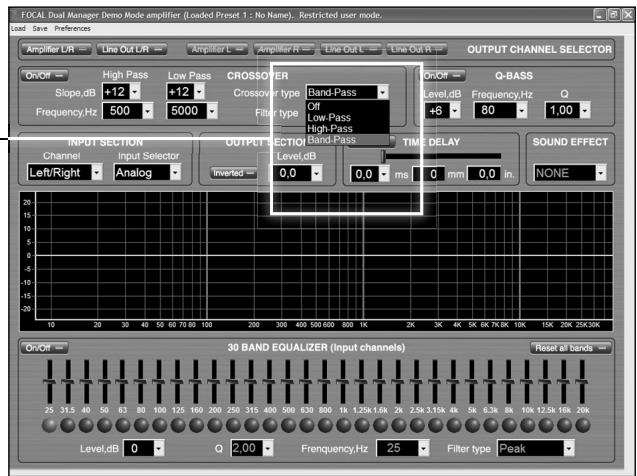
Task: Open Q-Bass Level +6 dropdown
Action: pos(455,110)
